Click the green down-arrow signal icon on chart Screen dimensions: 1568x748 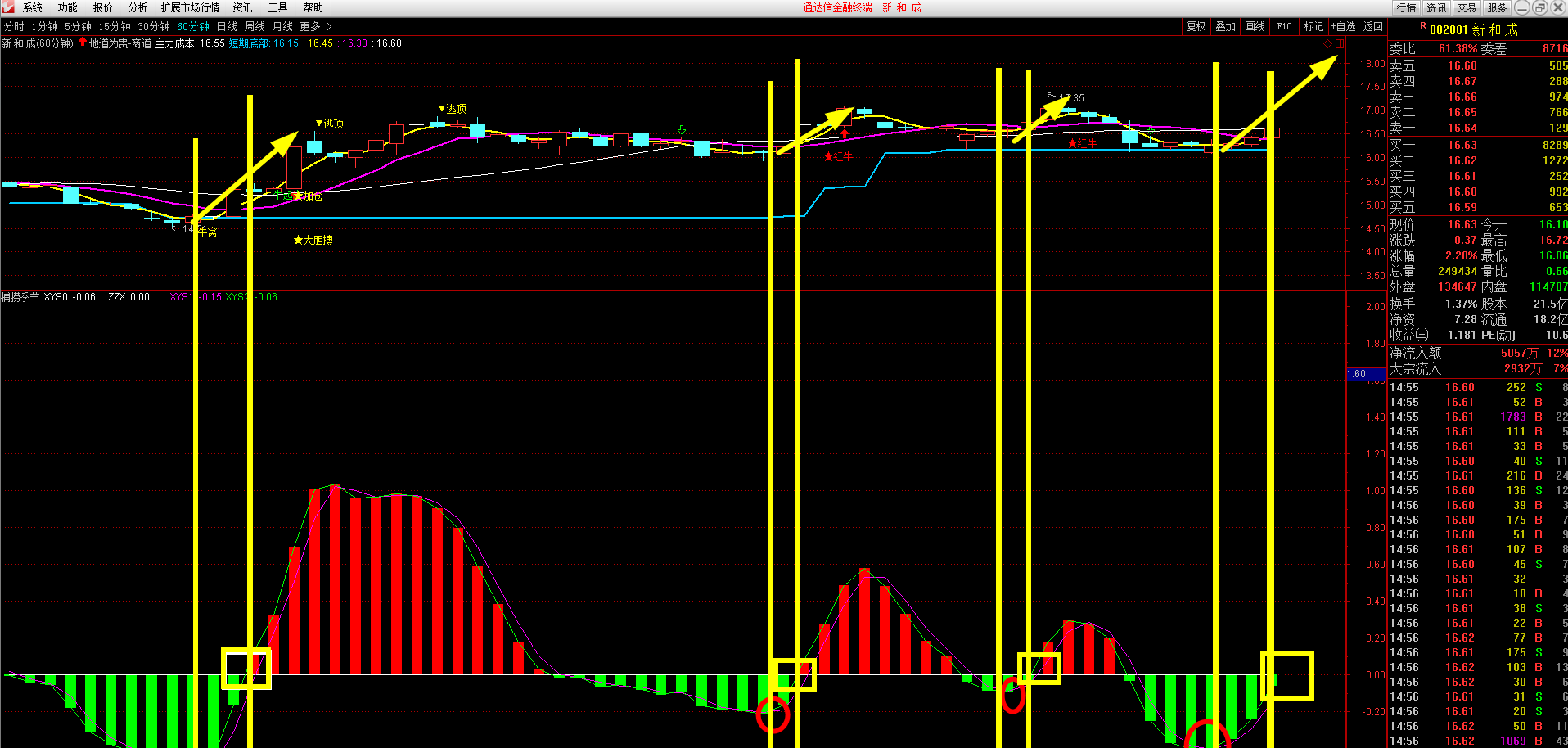point(681,130)
